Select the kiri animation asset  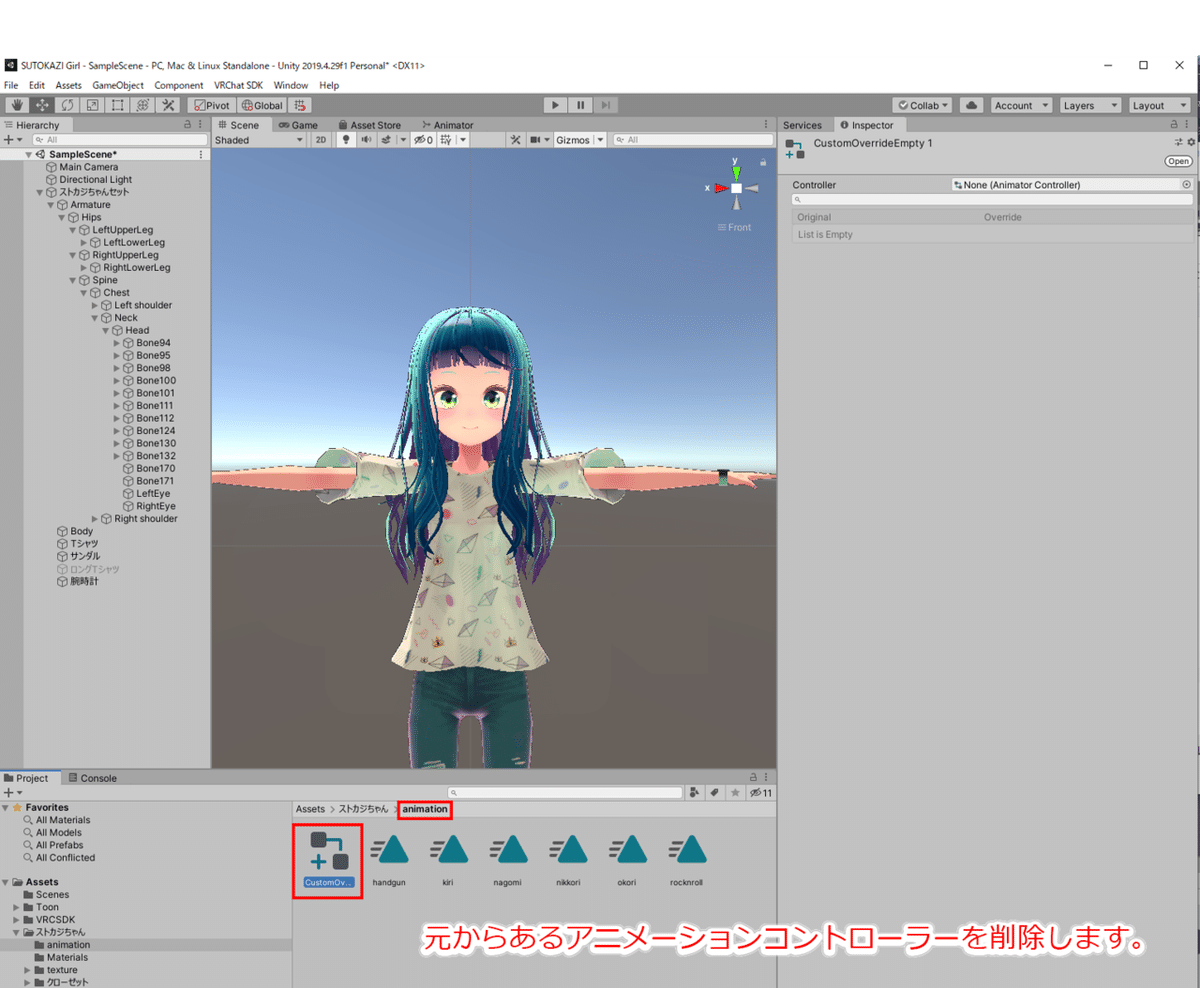pyautogui.click(x=448, y=858)
